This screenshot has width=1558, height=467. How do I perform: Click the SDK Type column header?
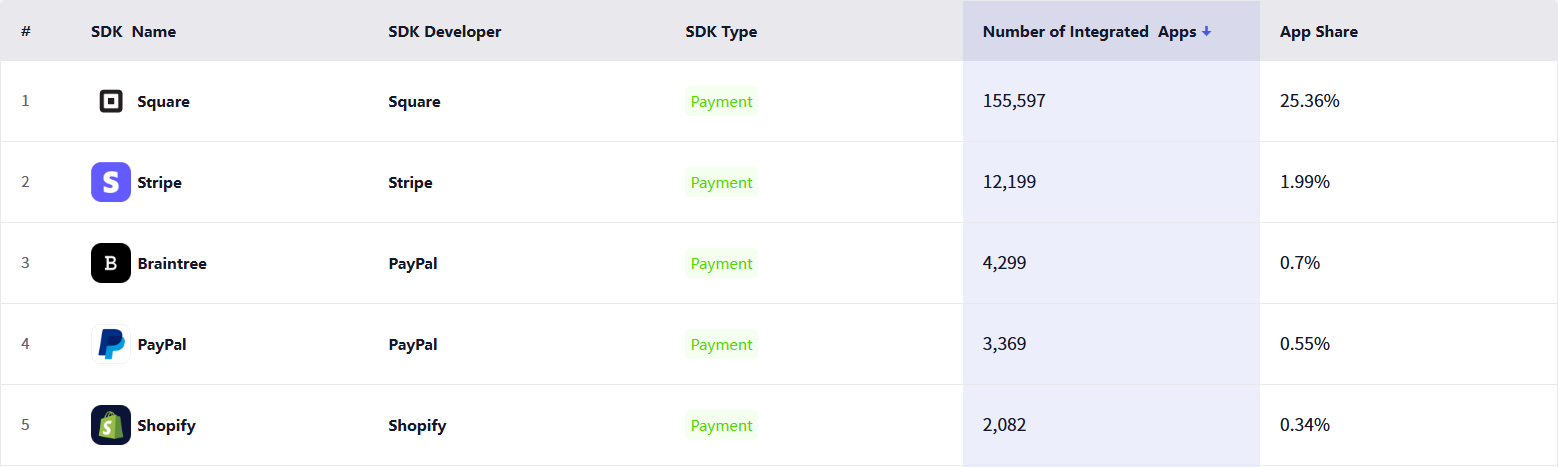[x=721, y=32]
